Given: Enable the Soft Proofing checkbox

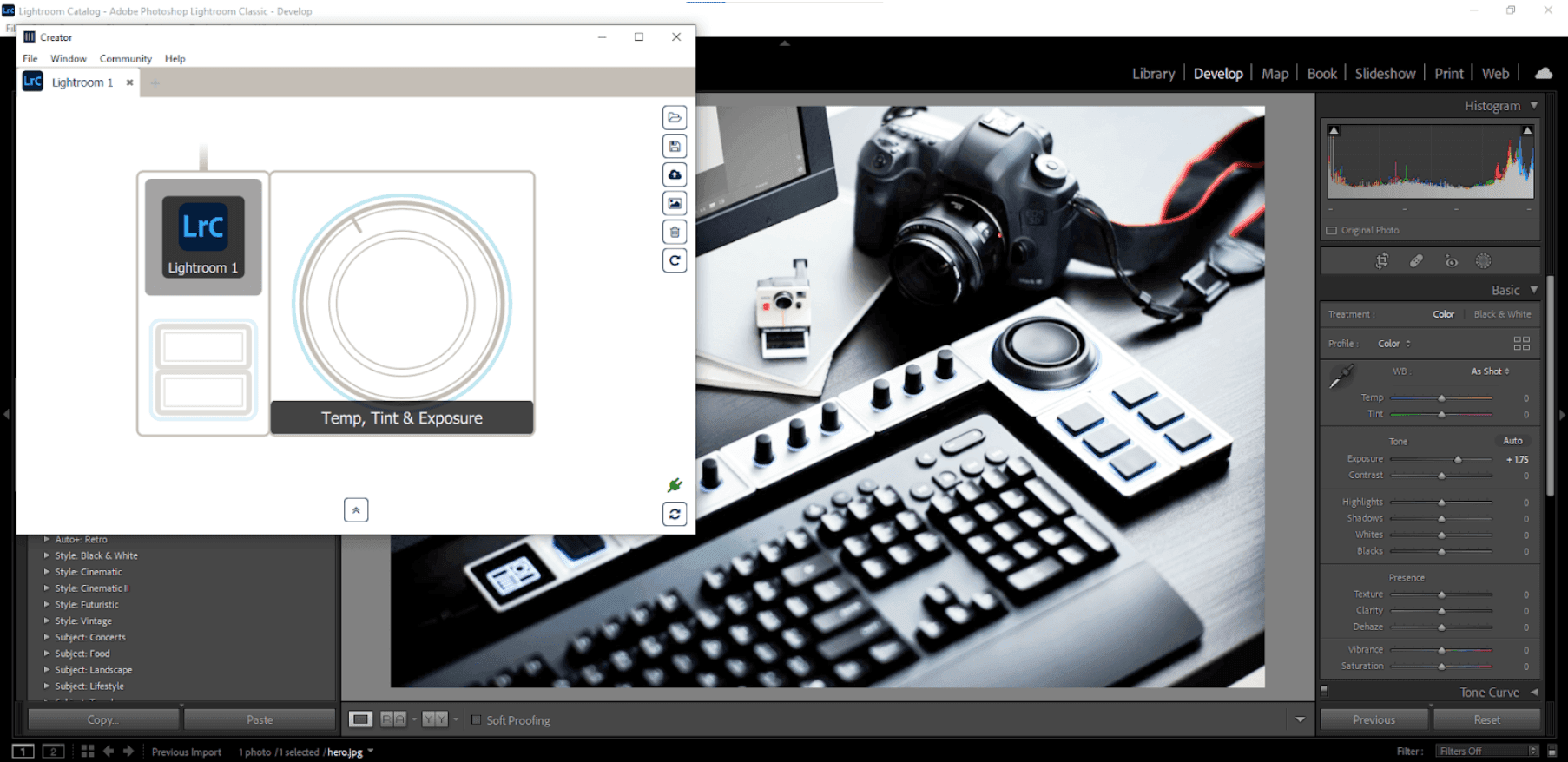Looking at the screenshot, I should [476, 719].
